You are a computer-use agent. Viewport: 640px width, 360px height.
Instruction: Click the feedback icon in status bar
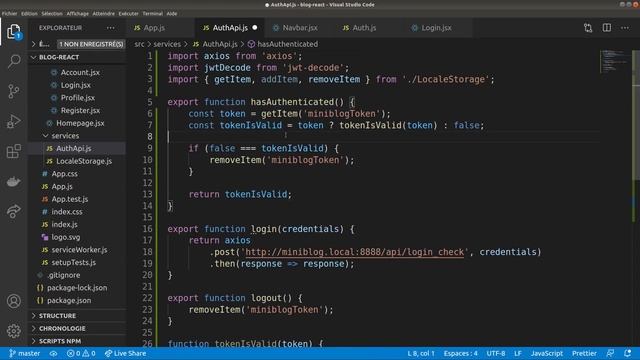click(610, 353)
